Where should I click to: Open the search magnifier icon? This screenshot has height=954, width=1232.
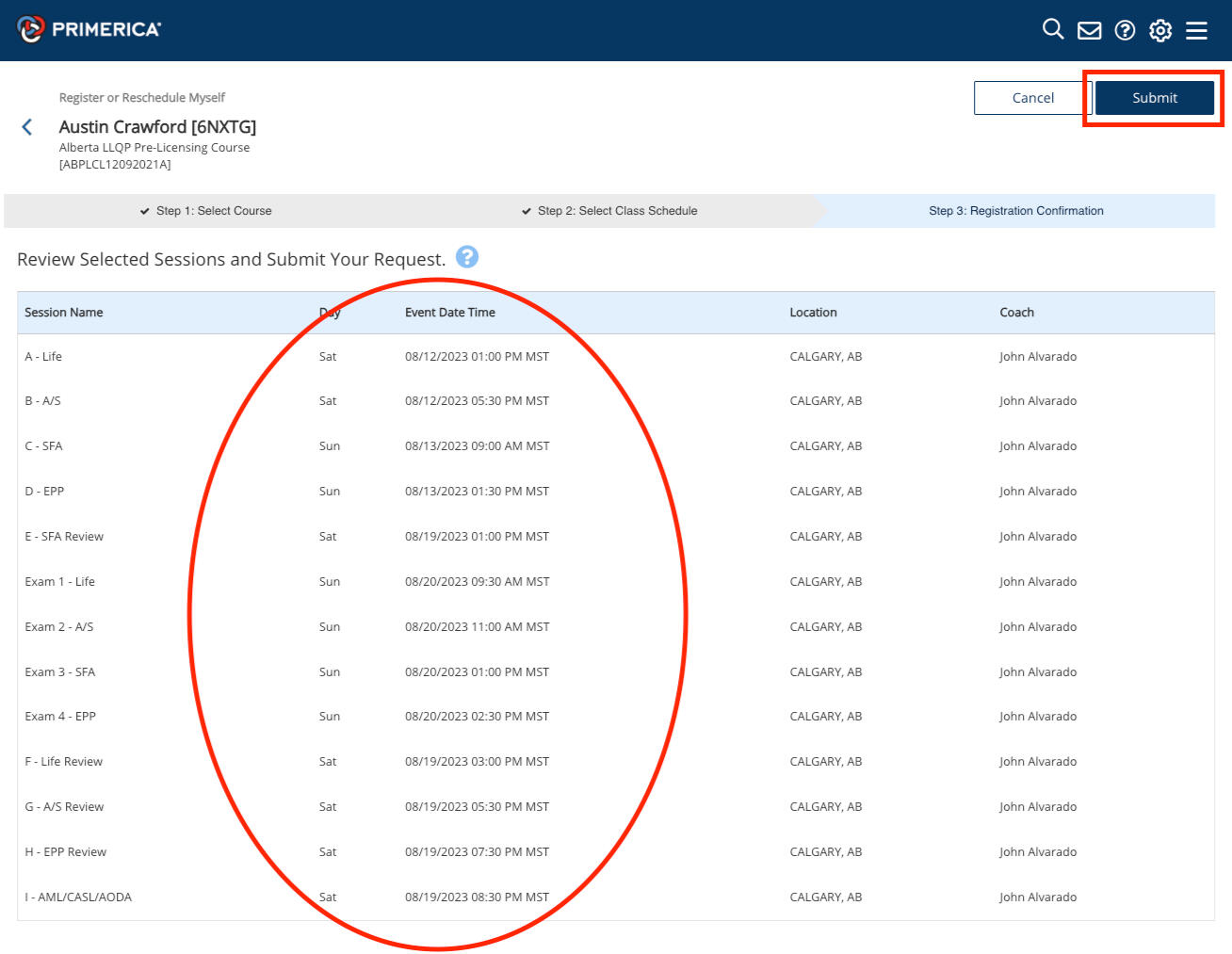point(1053,29)
